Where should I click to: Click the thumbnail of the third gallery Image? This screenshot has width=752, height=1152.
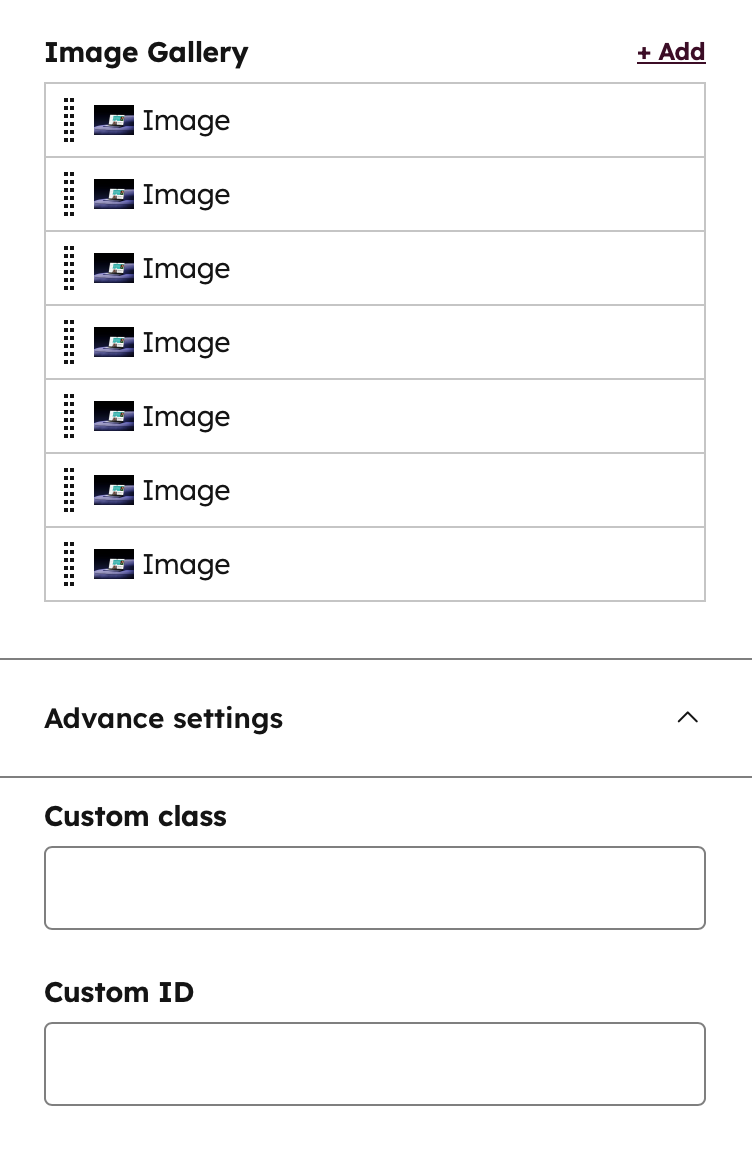pos(114,268)
